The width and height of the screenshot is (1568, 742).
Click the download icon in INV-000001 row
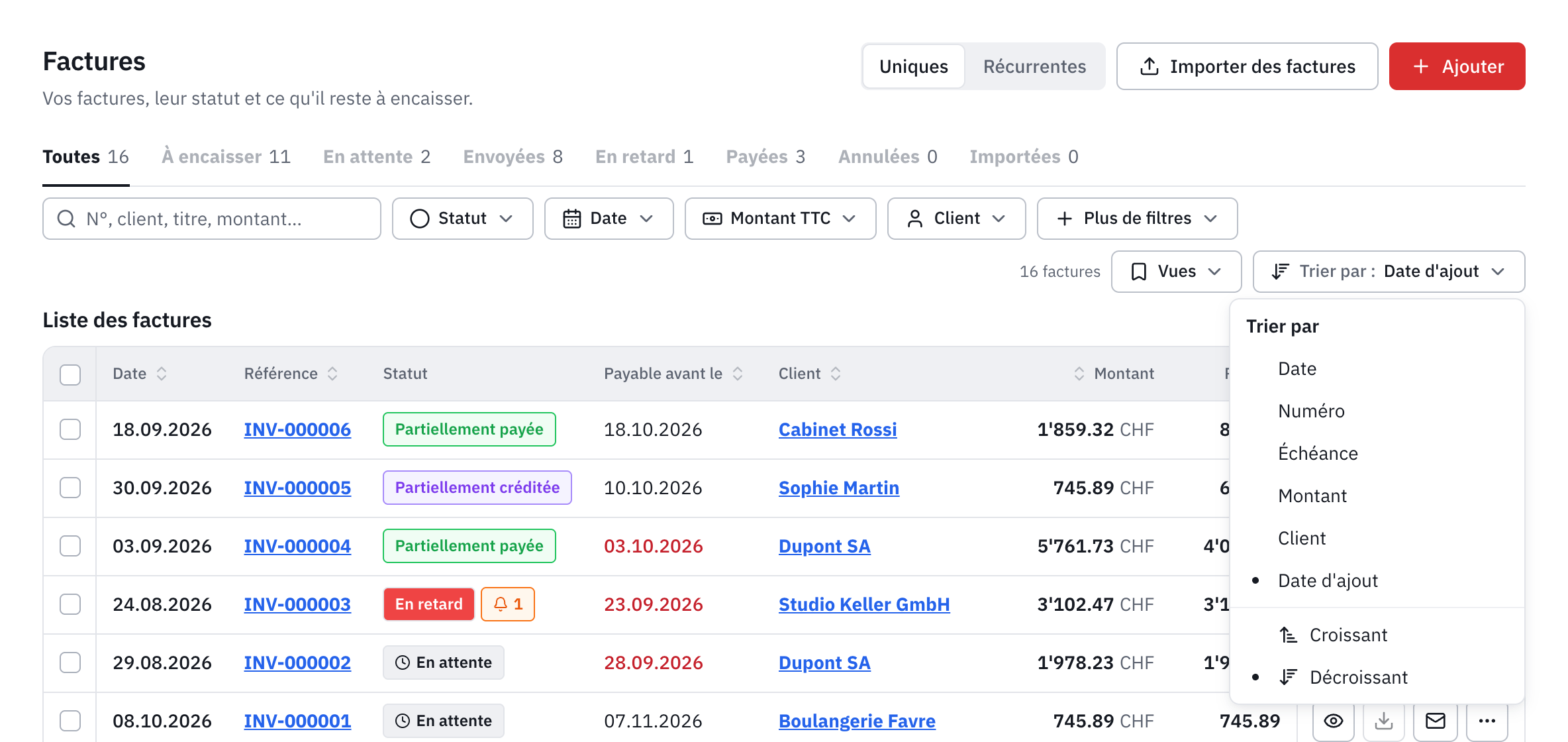pyautogui.click(x=1384, y=721)
